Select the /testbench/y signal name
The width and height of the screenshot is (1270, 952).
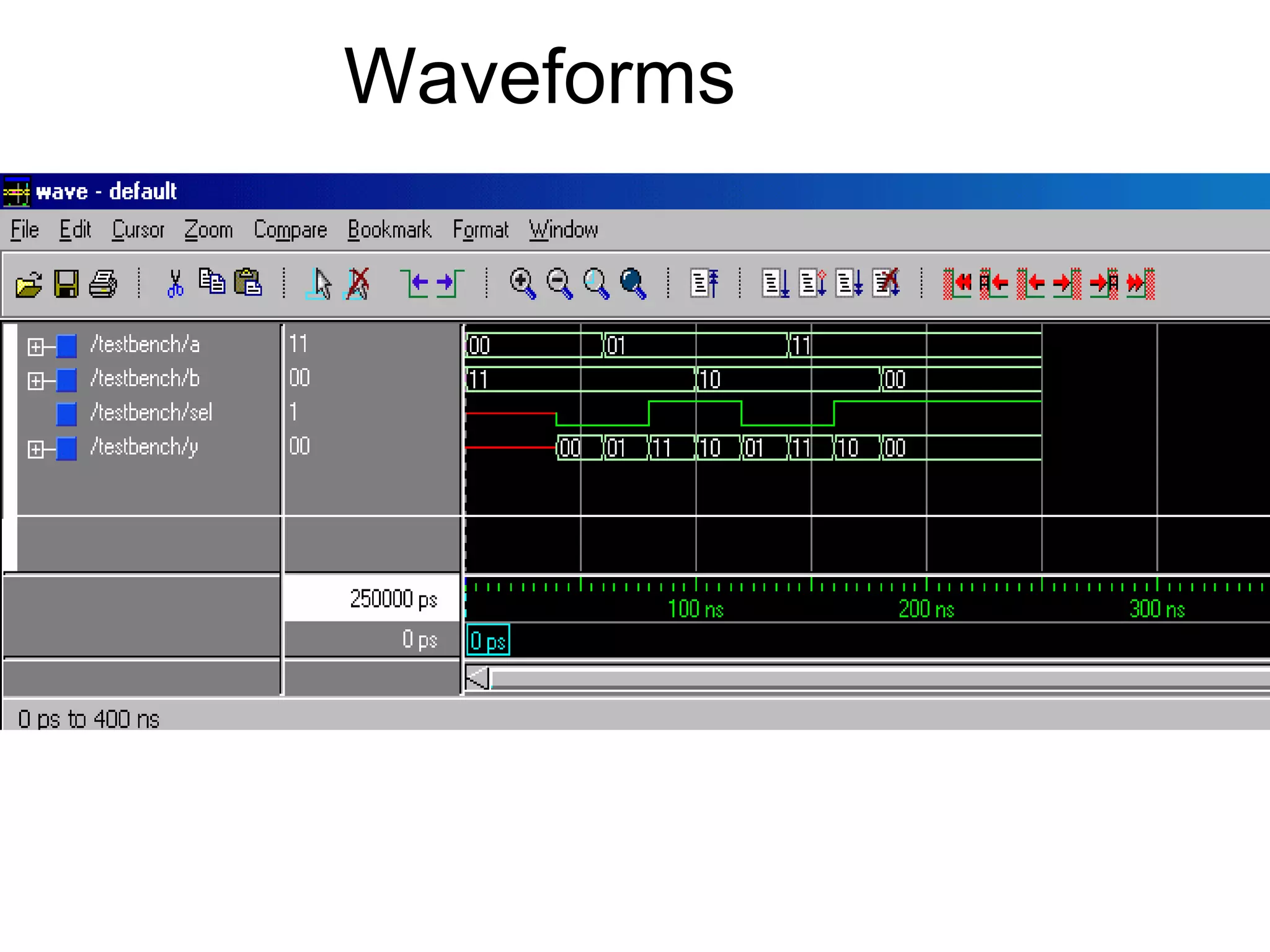pos(144,447)
